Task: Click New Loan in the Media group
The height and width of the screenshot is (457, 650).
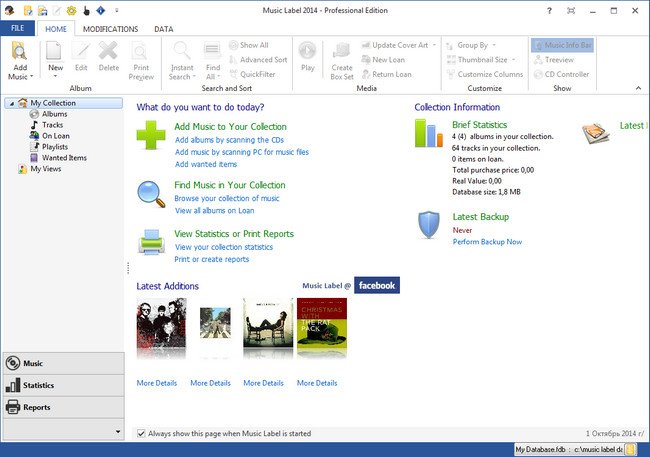Action: point(383,60)
